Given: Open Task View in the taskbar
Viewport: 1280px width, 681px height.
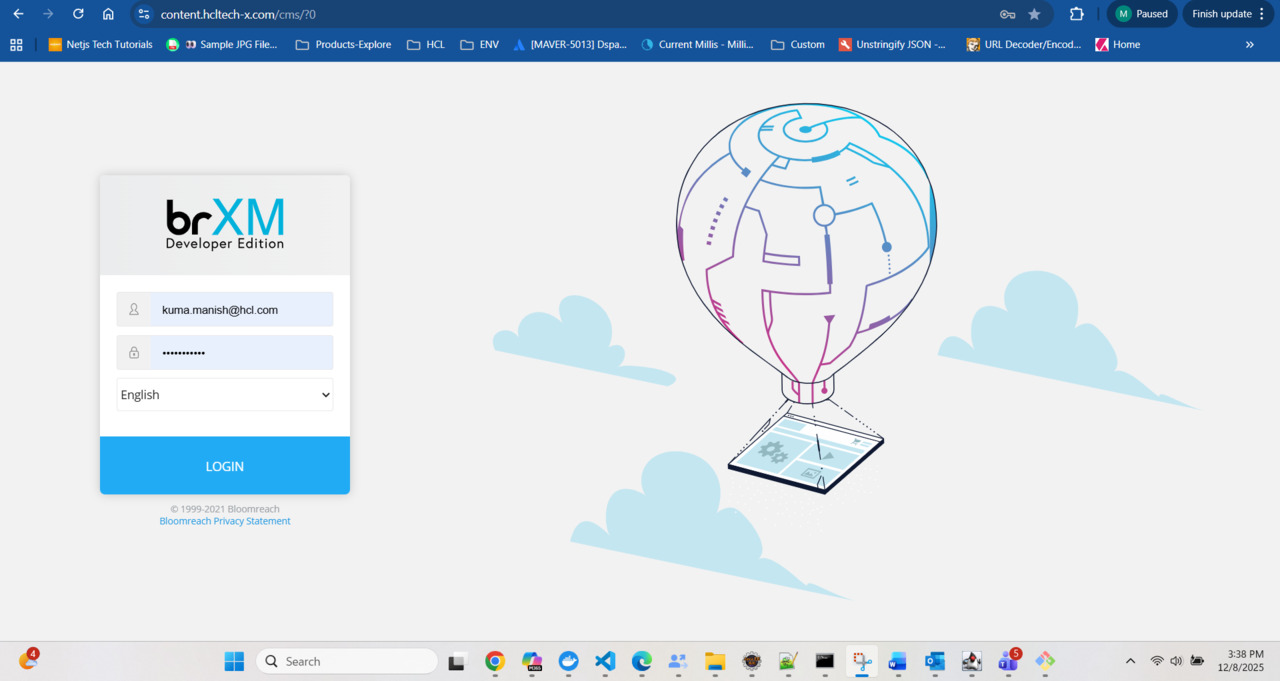Looking at the screenshot, I should [x=457, y=661].
